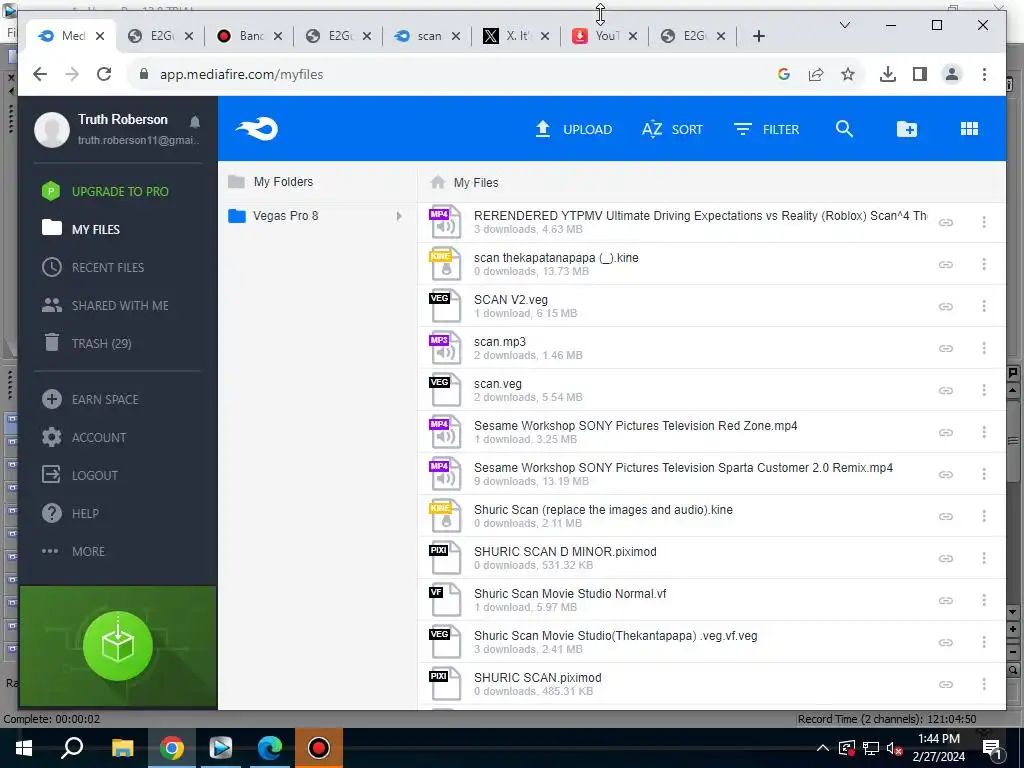The width and height of the screenshot is (1024, 768).
Task: Click Earn Space in sidebar
Action: click(89, 399)
